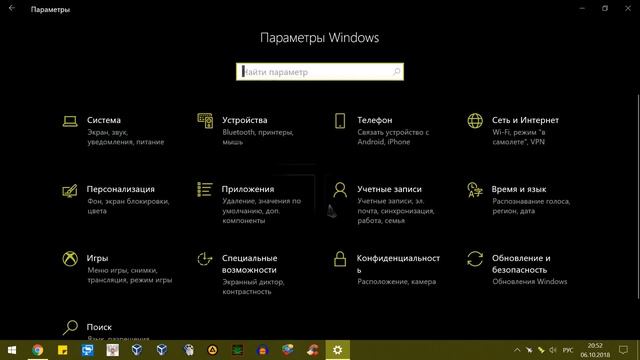The width and height of the screenshot is (640, 360).
Task: Open Google Chrome from the taskbar
Action: (37, 350)
